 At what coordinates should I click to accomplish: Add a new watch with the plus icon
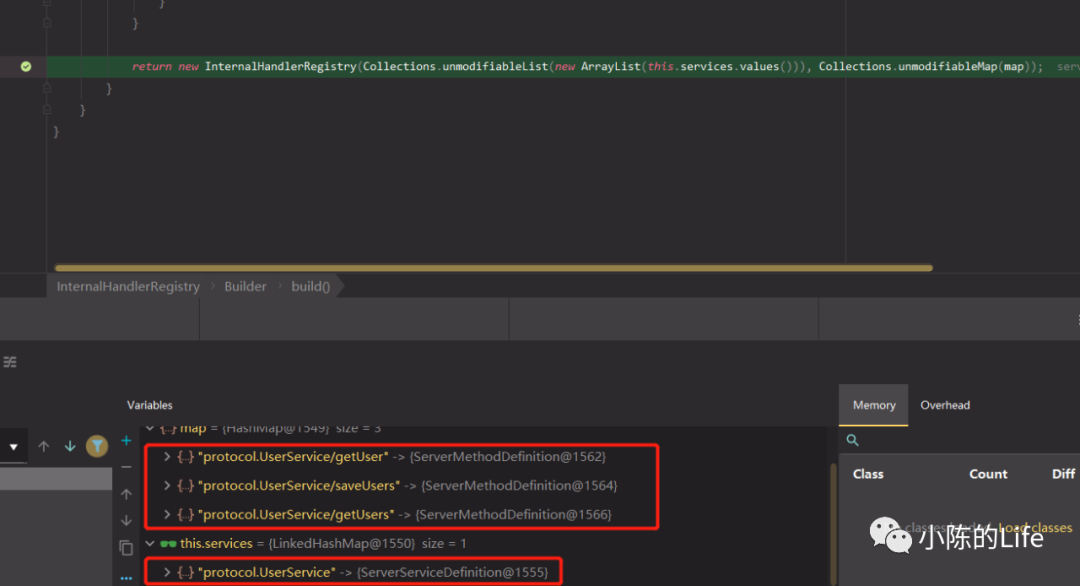(126, 441)
